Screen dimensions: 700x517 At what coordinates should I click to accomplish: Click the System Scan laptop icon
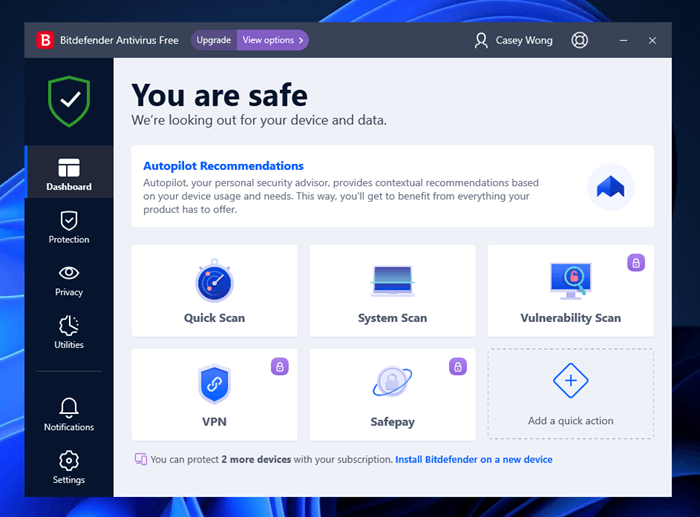pos(392,281)
